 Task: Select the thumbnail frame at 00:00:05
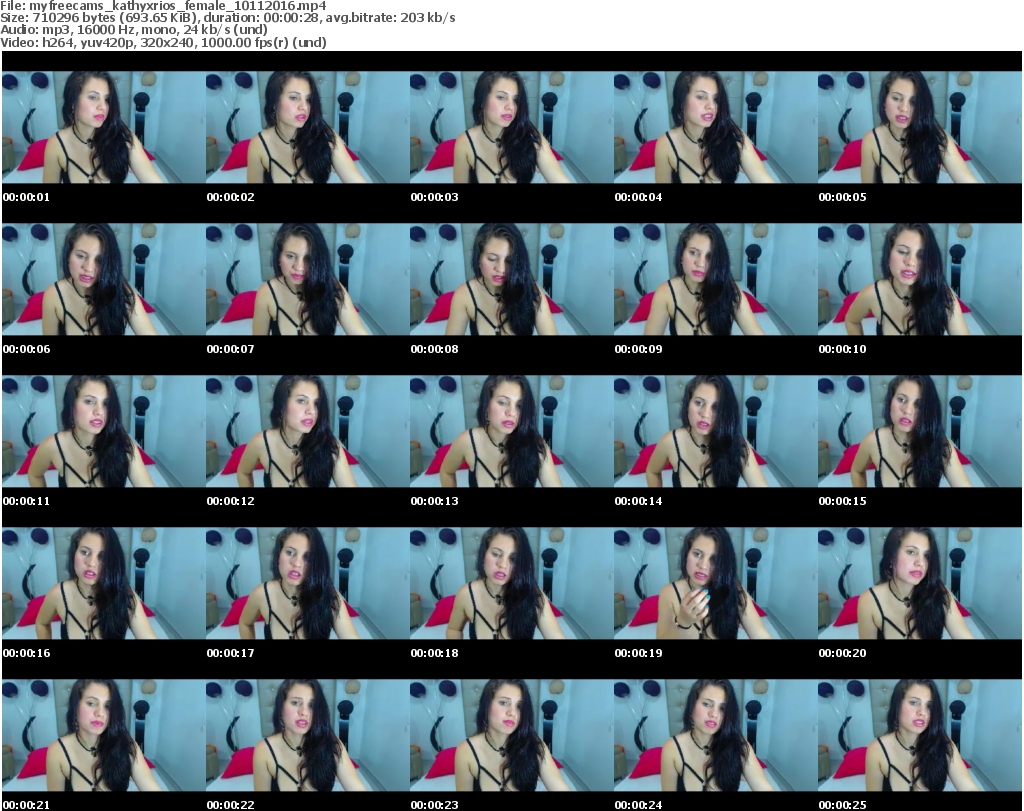pos(920,127)
